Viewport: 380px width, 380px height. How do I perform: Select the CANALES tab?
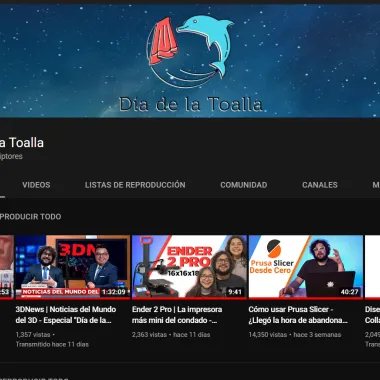[320, 185]
